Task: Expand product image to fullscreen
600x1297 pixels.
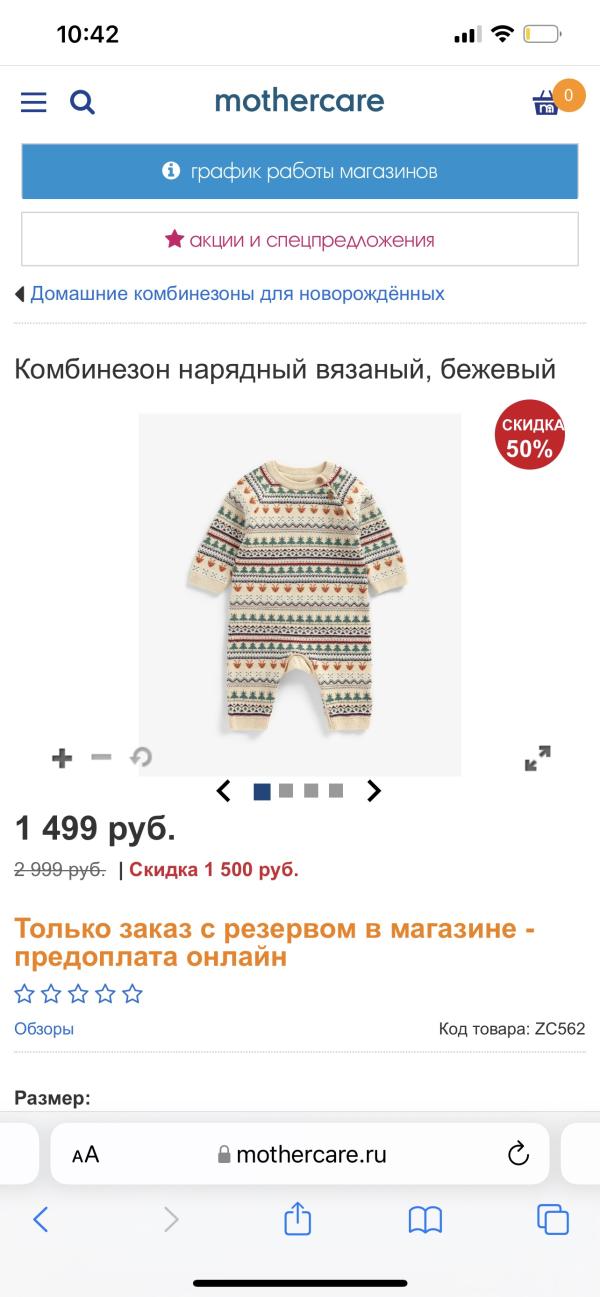Action: [x=538, y=758]
